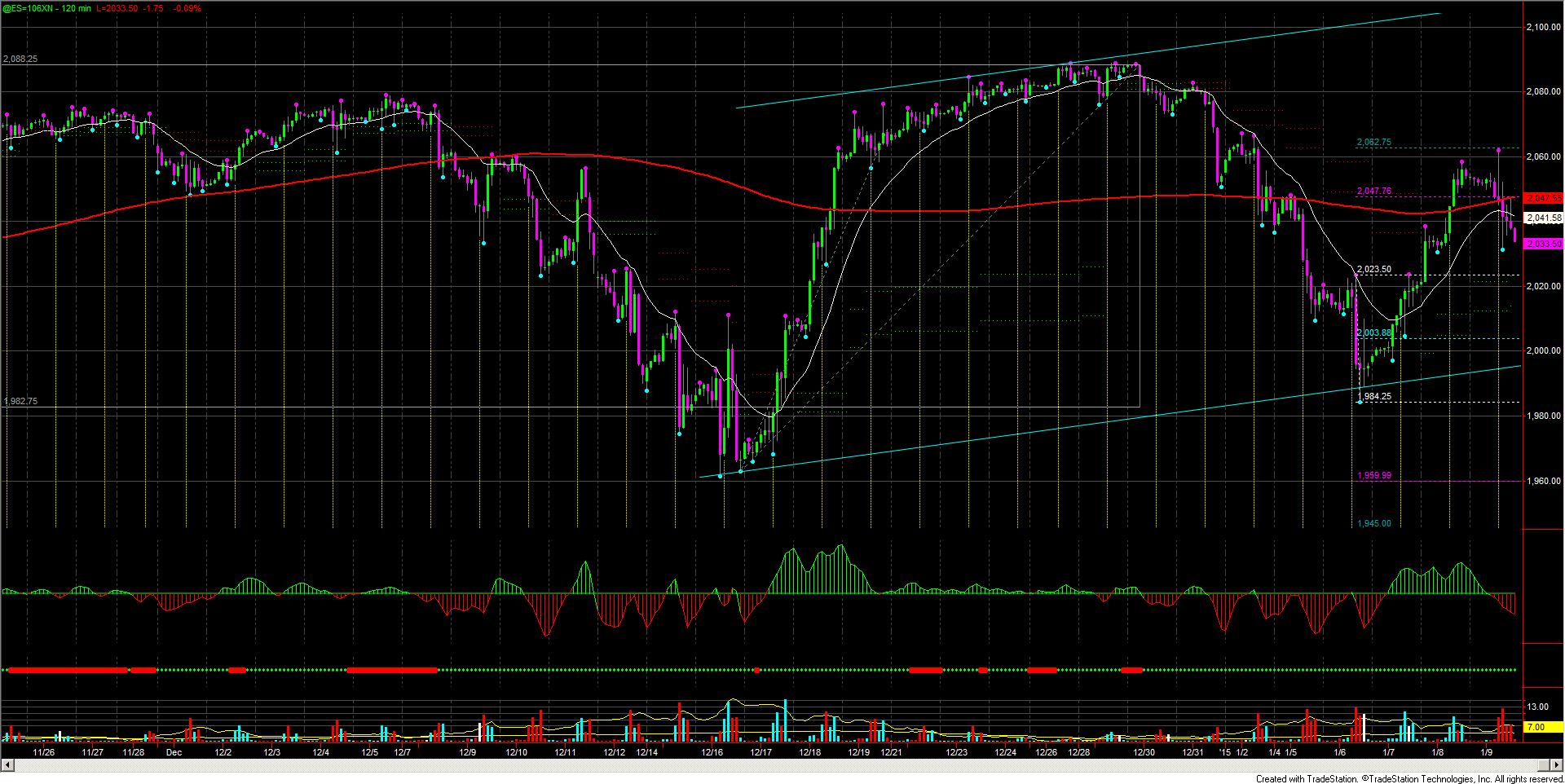
Task: Click the 11/27 date label
Action: point(93,753)
